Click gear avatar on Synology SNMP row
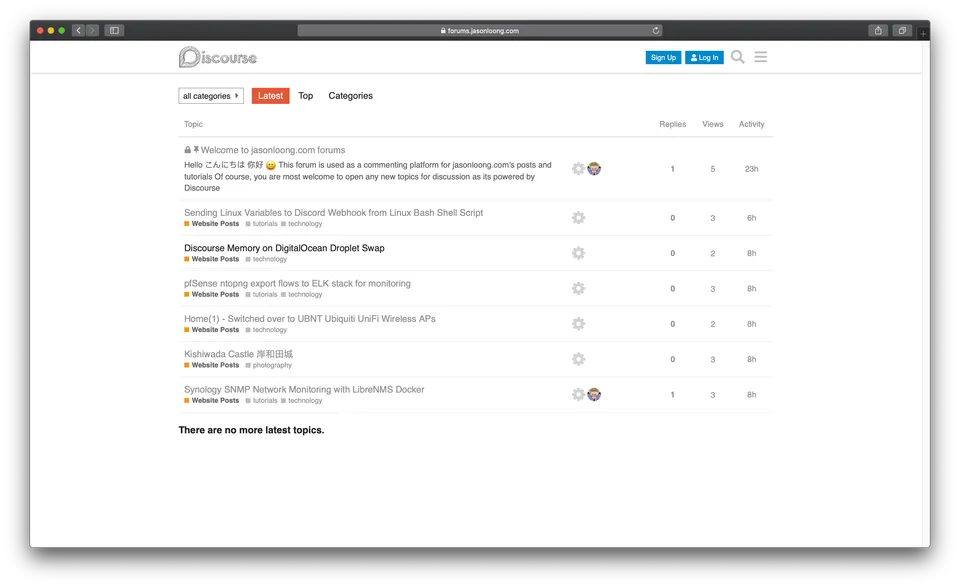 [x=578, y=394]
